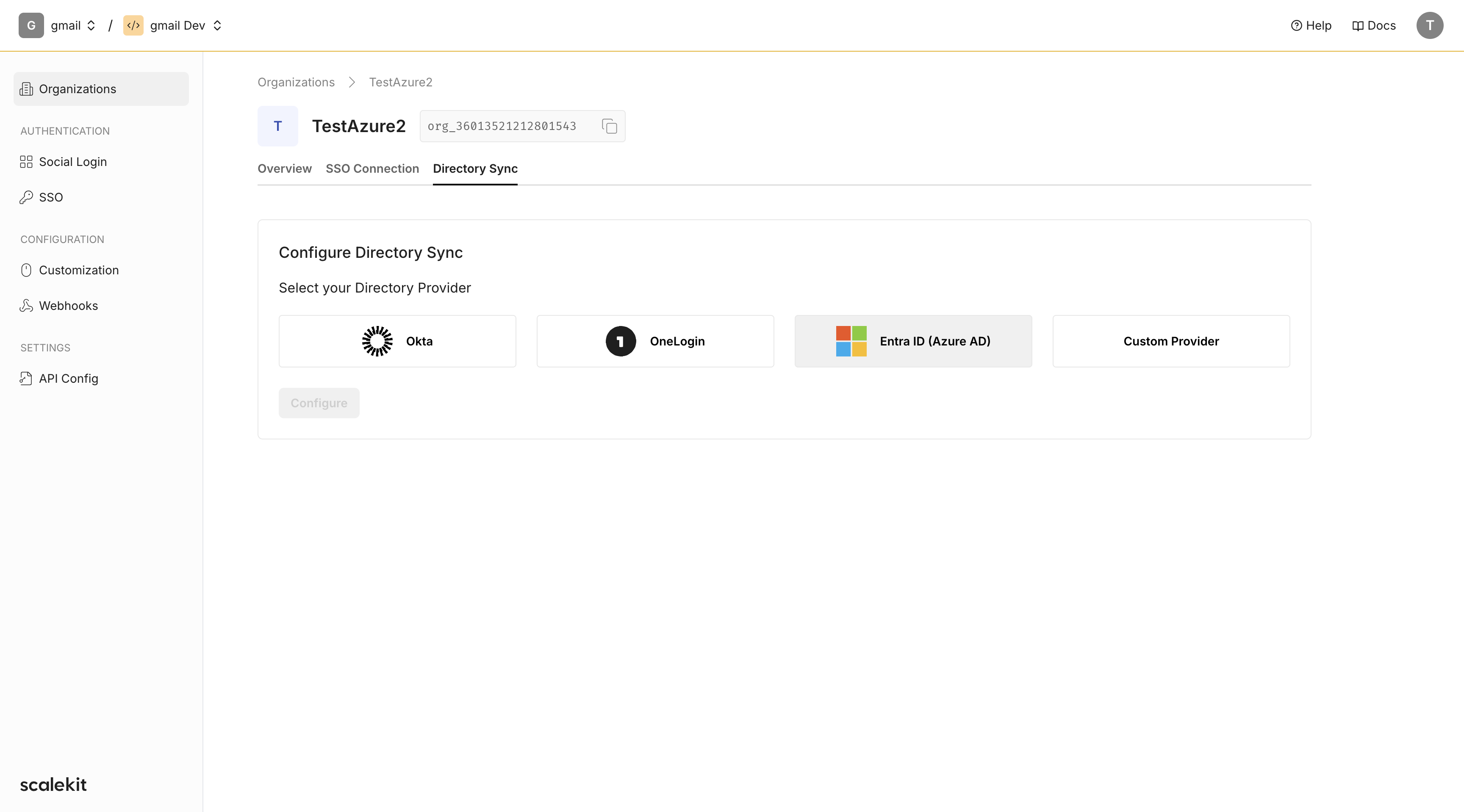Click the OneLogin circle logo
1464x812 pixels.
pyautogui.click(x=621, y=341)
